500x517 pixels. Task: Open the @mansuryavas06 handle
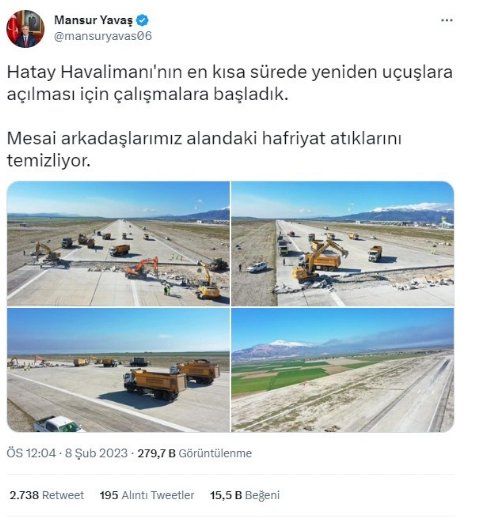click(x=103, y=36)
